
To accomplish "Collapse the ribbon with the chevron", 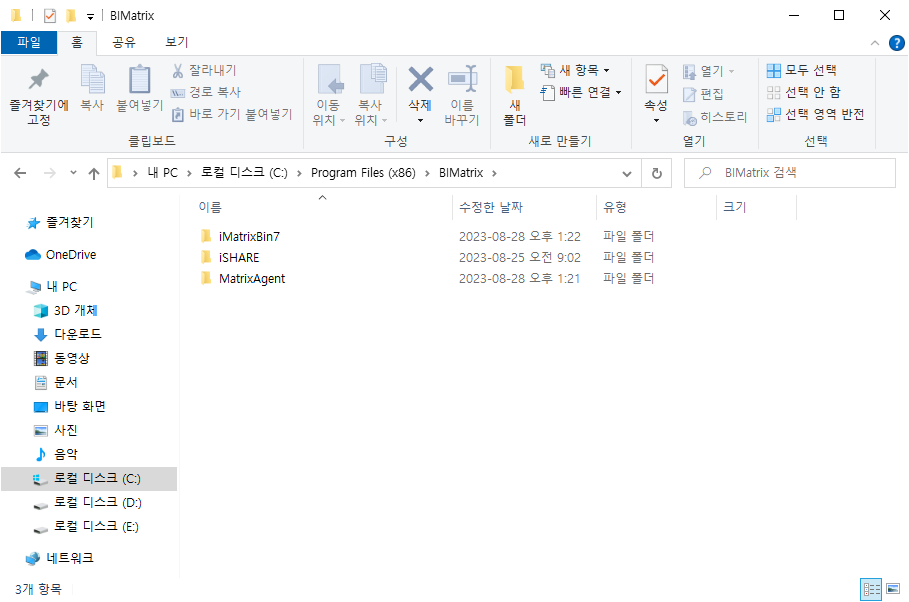I will [875, 43].
